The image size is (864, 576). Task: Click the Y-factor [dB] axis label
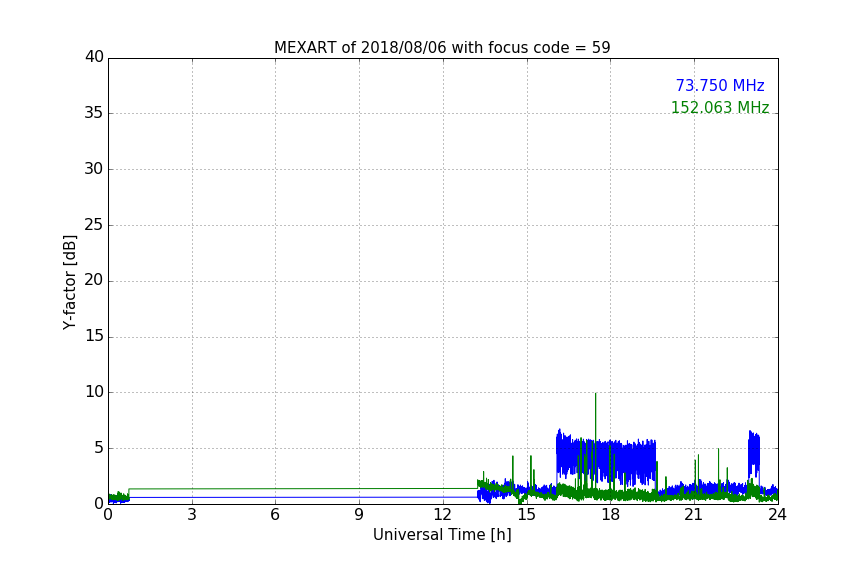[x=69, y=282]
